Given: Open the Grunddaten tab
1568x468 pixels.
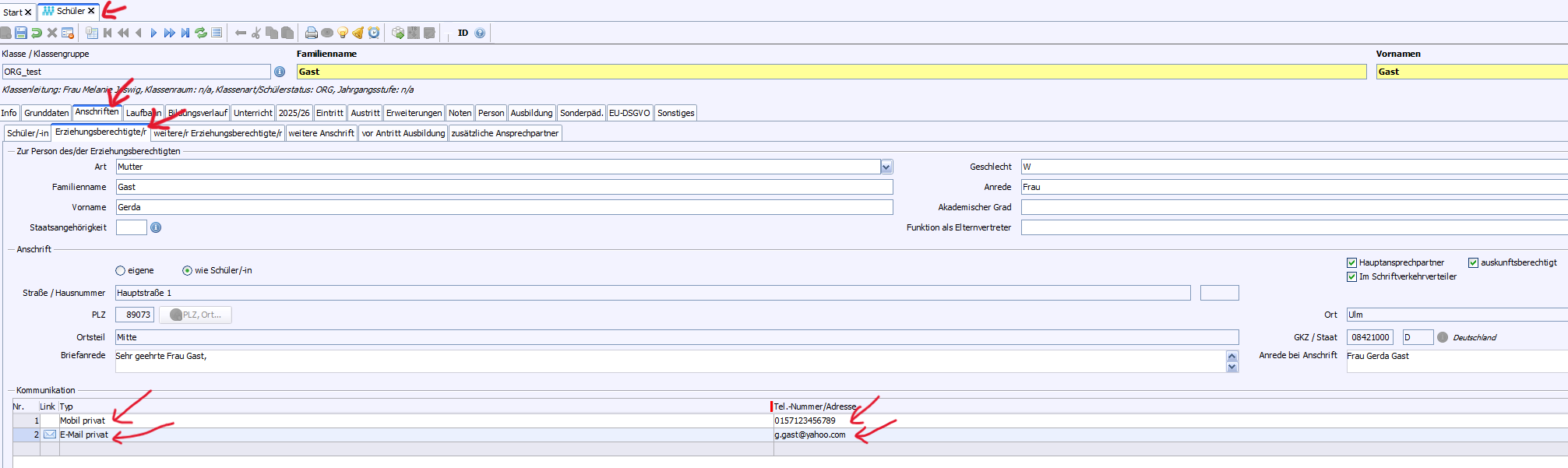Looking at the screenshot, I should 47,113.
